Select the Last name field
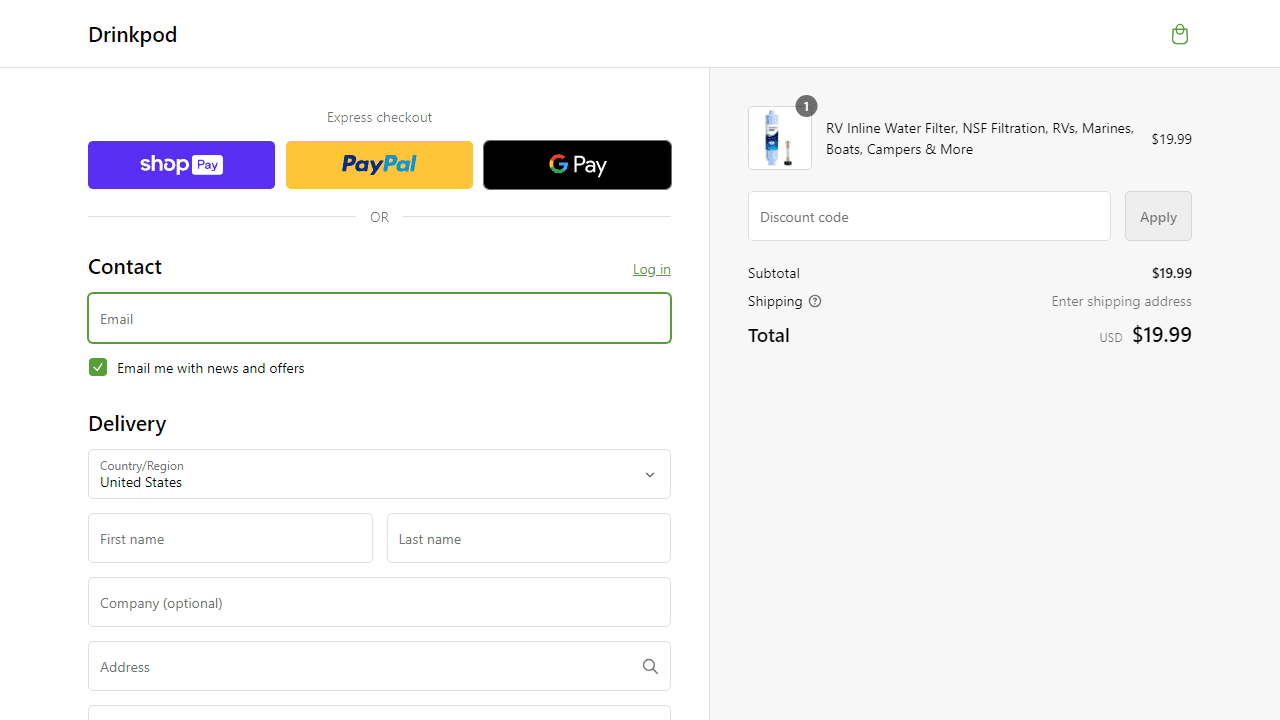This screenshot has width=1280, height=720. click(x=528, y=538)
